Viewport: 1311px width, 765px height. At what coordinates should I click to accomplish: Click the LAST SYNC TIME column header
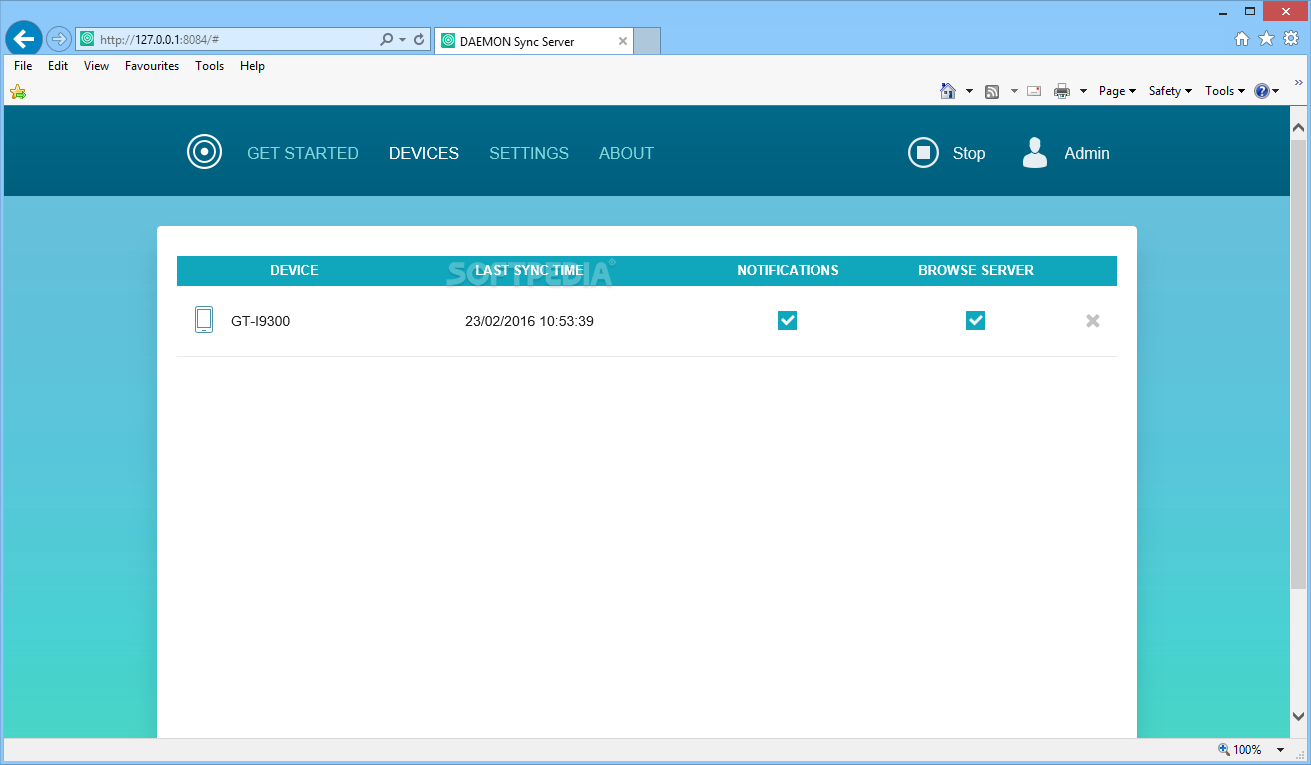529,270
